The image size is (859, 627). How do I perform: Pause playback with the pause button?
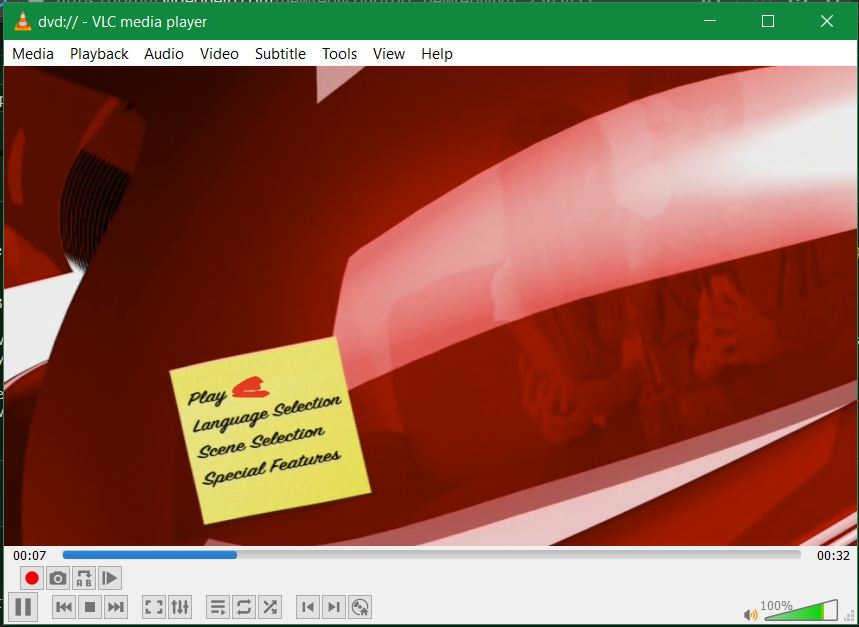tap(23, 607)
